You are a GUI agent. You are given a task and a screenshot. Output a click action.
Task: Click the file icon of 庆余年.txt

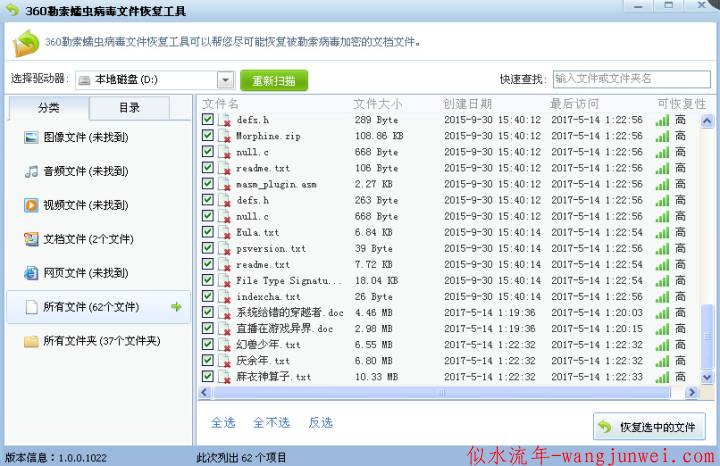[225, 361]
